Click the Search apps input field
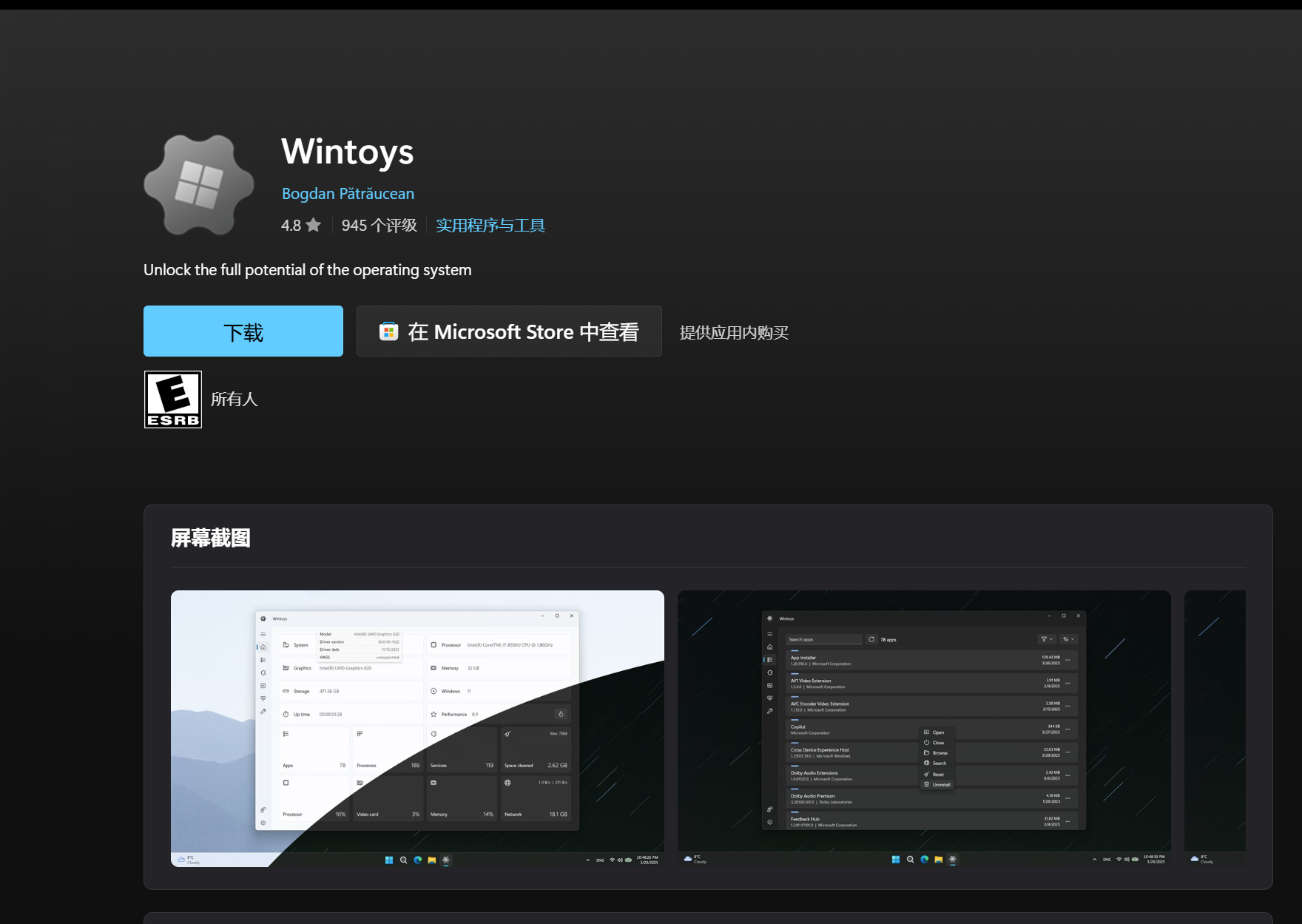Viewport: 1302px width, 924px height. 823,639
